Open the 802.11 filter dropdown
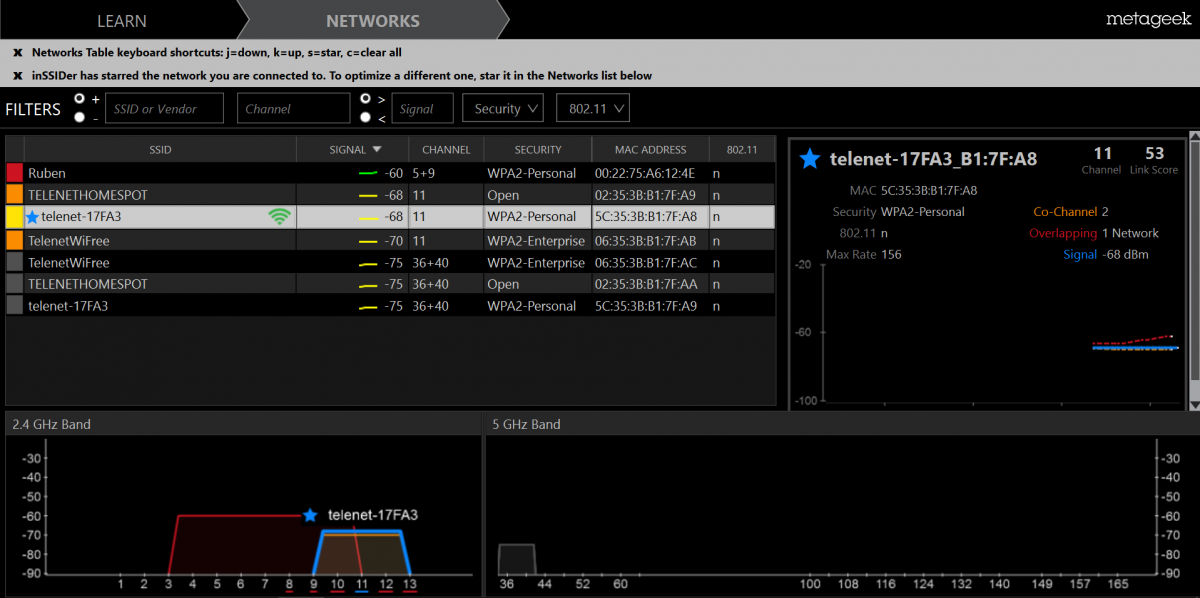Image resolution: width=1200 pixels, height=598 pixels. coord(595,108)
